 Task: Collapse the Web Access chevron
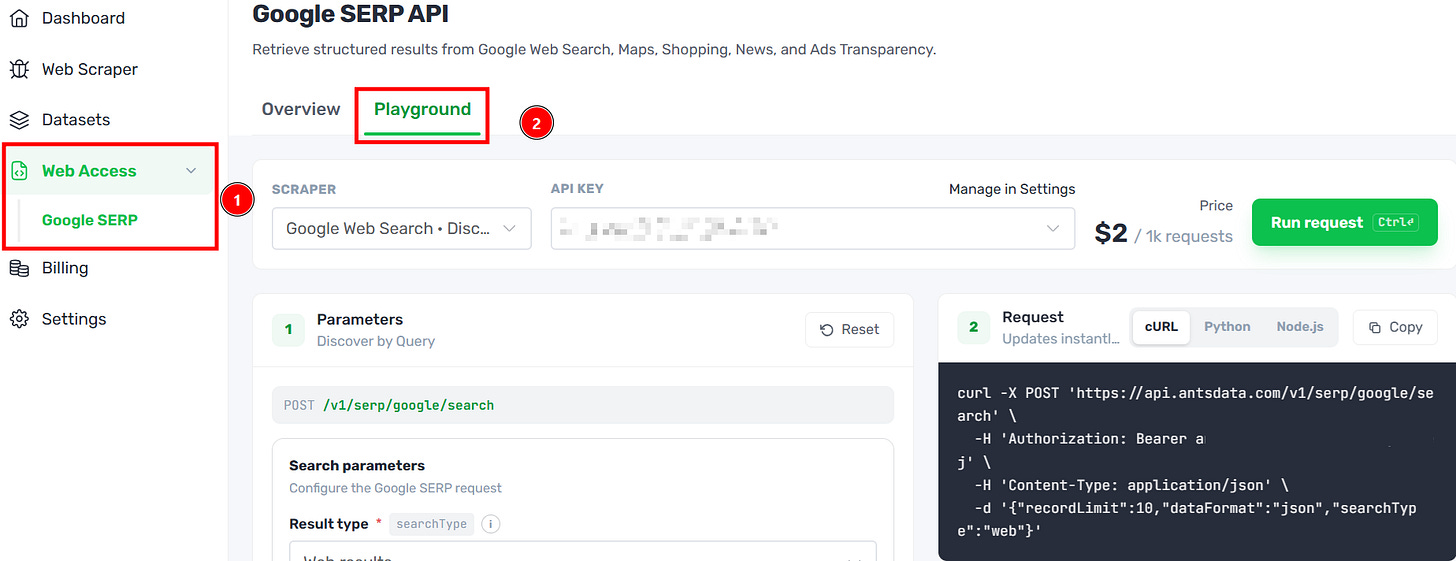[192, 171]
